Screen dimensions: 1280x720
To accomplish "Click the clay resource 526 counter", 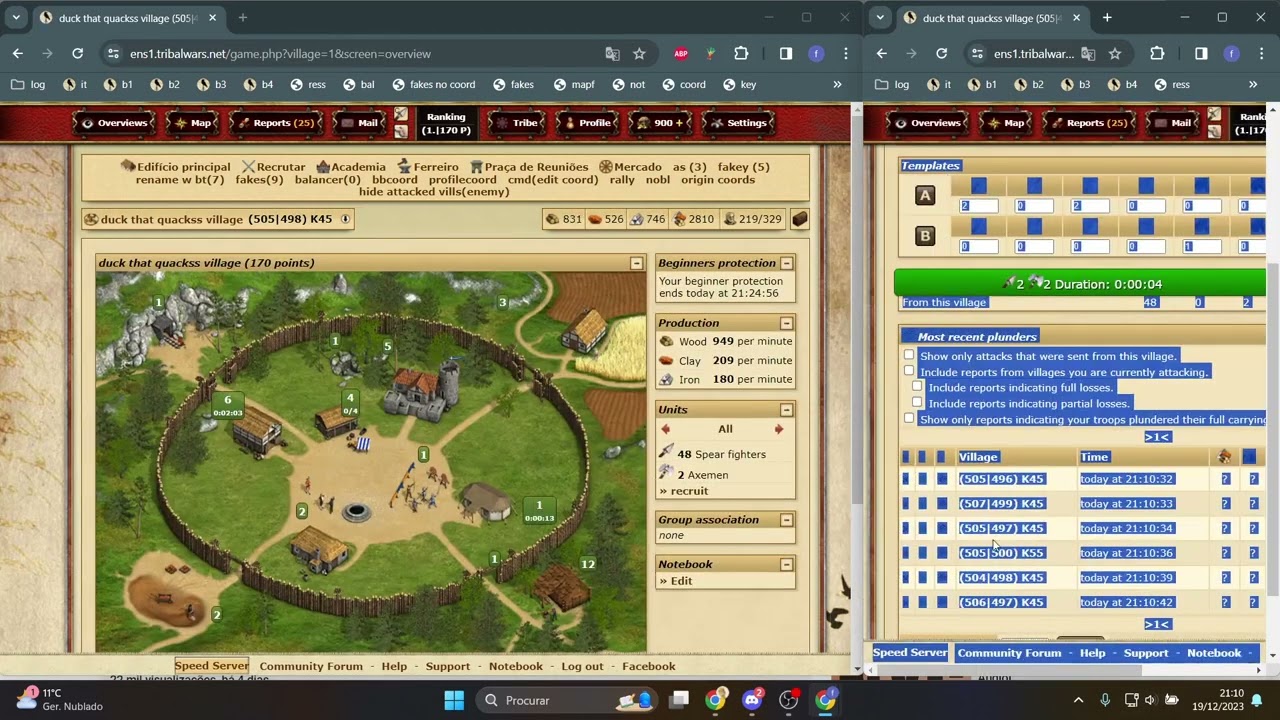I will pos(606,219).
